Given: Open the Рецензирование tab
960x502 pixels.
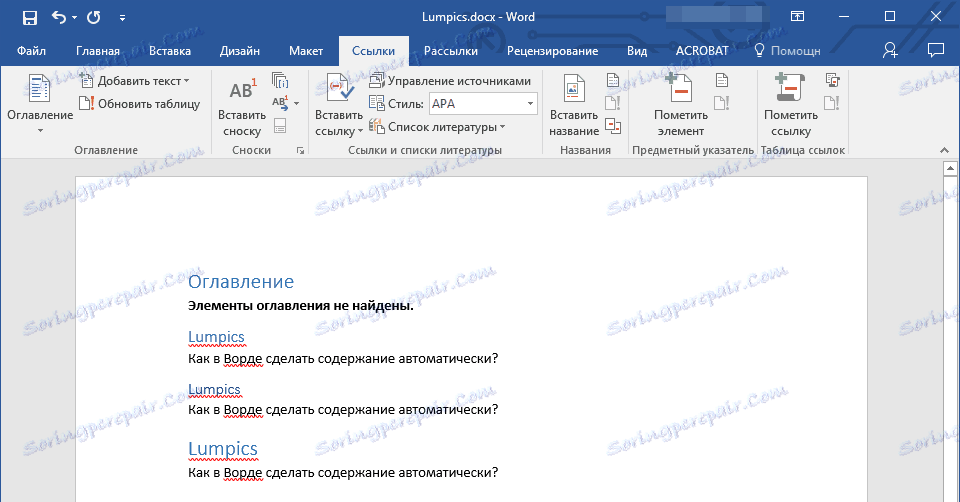Looking at the screenshot, I should tap(552, 51).
